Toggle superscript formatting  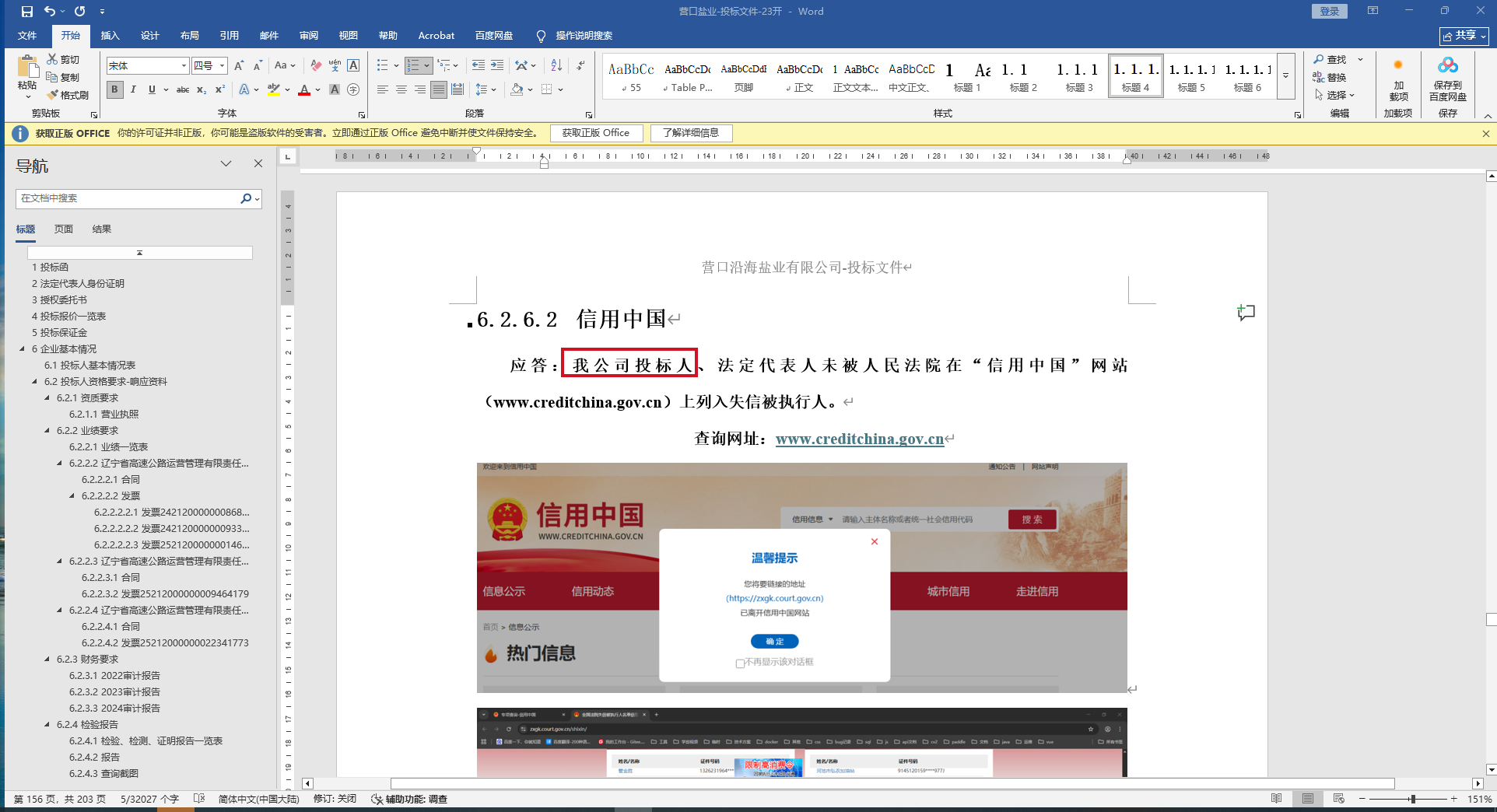(x=220, y=89)
